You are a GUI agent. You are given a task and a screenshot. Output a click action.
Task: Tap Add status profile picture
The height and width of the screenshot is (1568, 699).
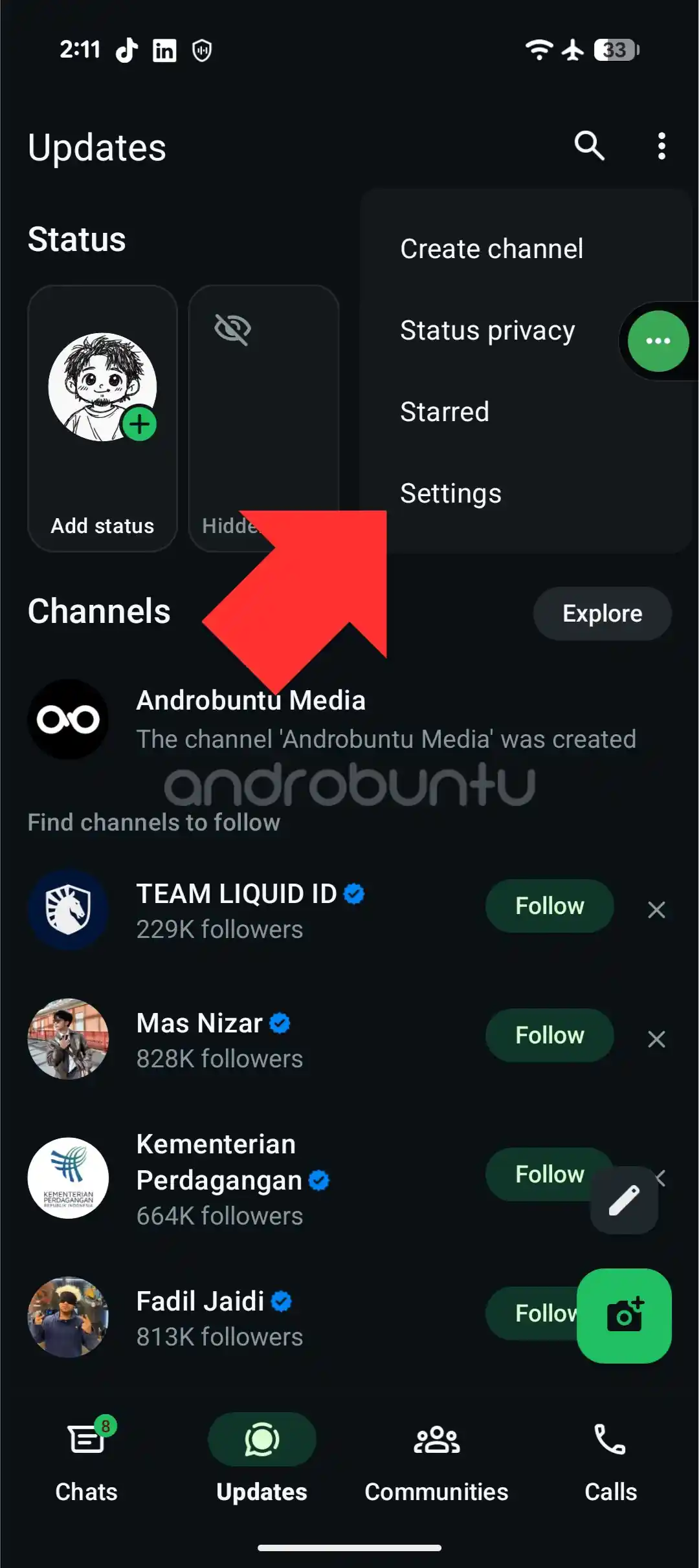click(x=102, y=387)
